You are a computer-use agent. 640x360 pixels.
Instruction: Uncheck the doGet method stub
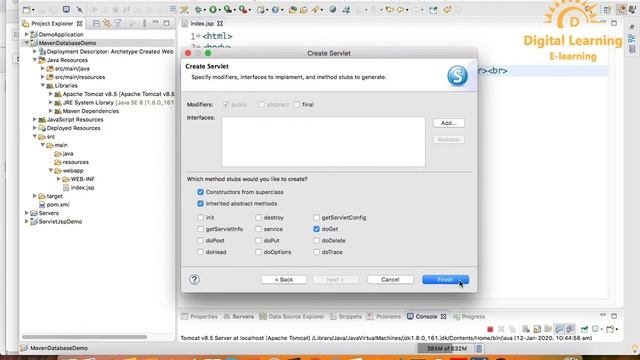316,229
